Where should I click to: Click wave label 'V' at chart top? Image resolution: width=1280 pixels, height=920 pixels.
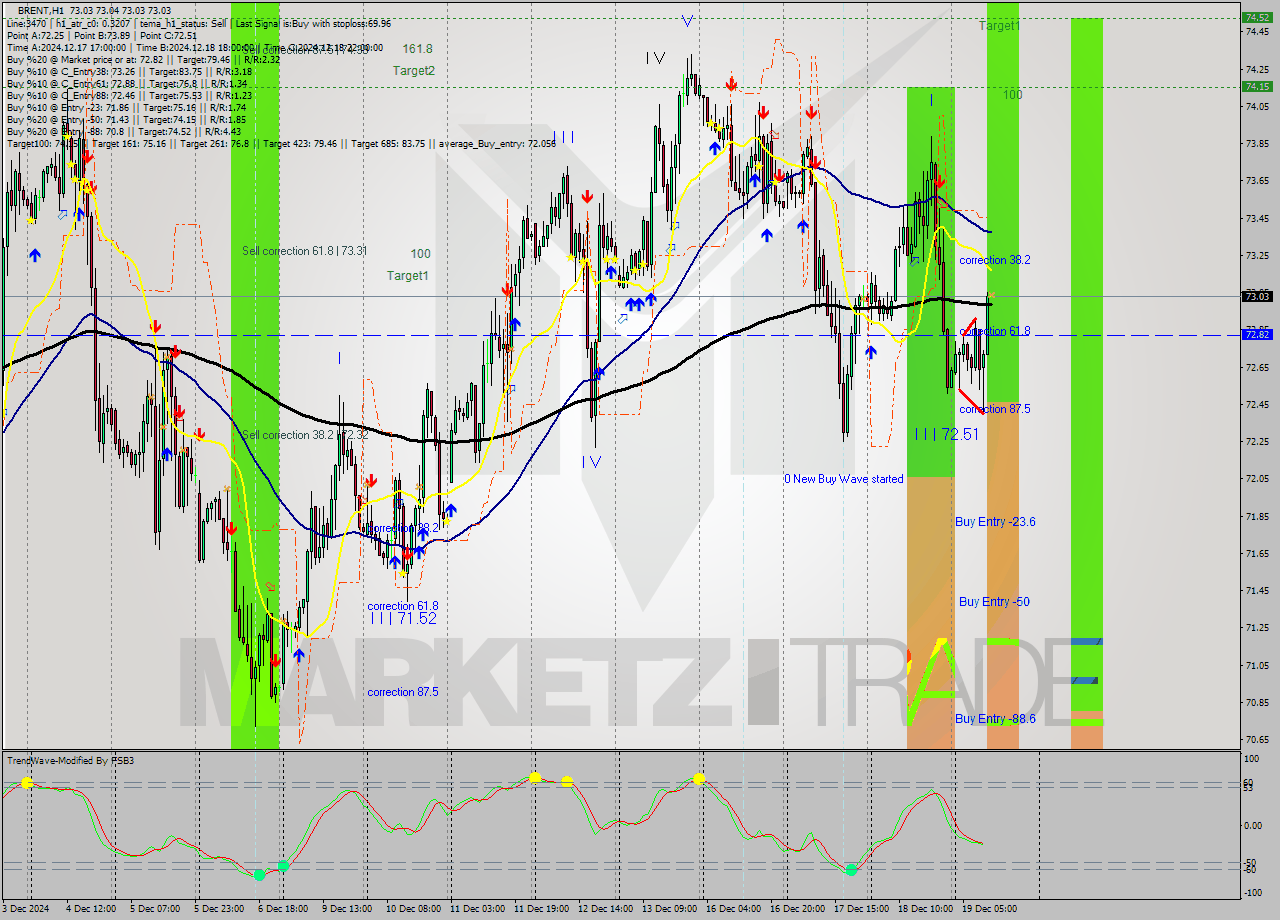pos(687,20)
